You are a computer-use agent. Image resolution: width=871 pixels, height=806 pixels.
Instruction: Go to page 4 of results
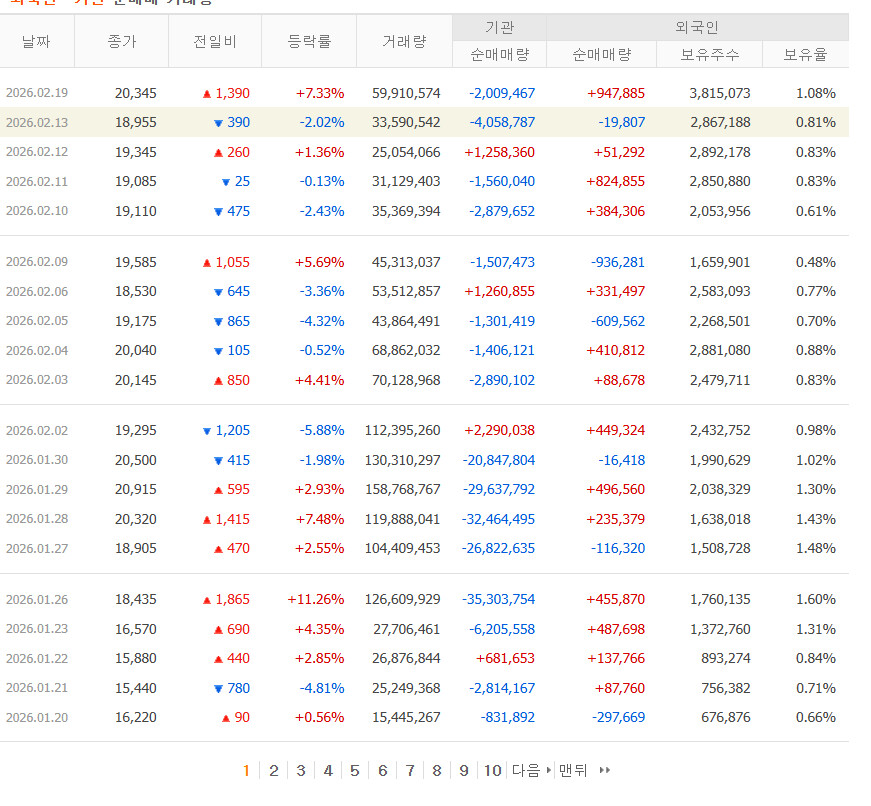328,771
